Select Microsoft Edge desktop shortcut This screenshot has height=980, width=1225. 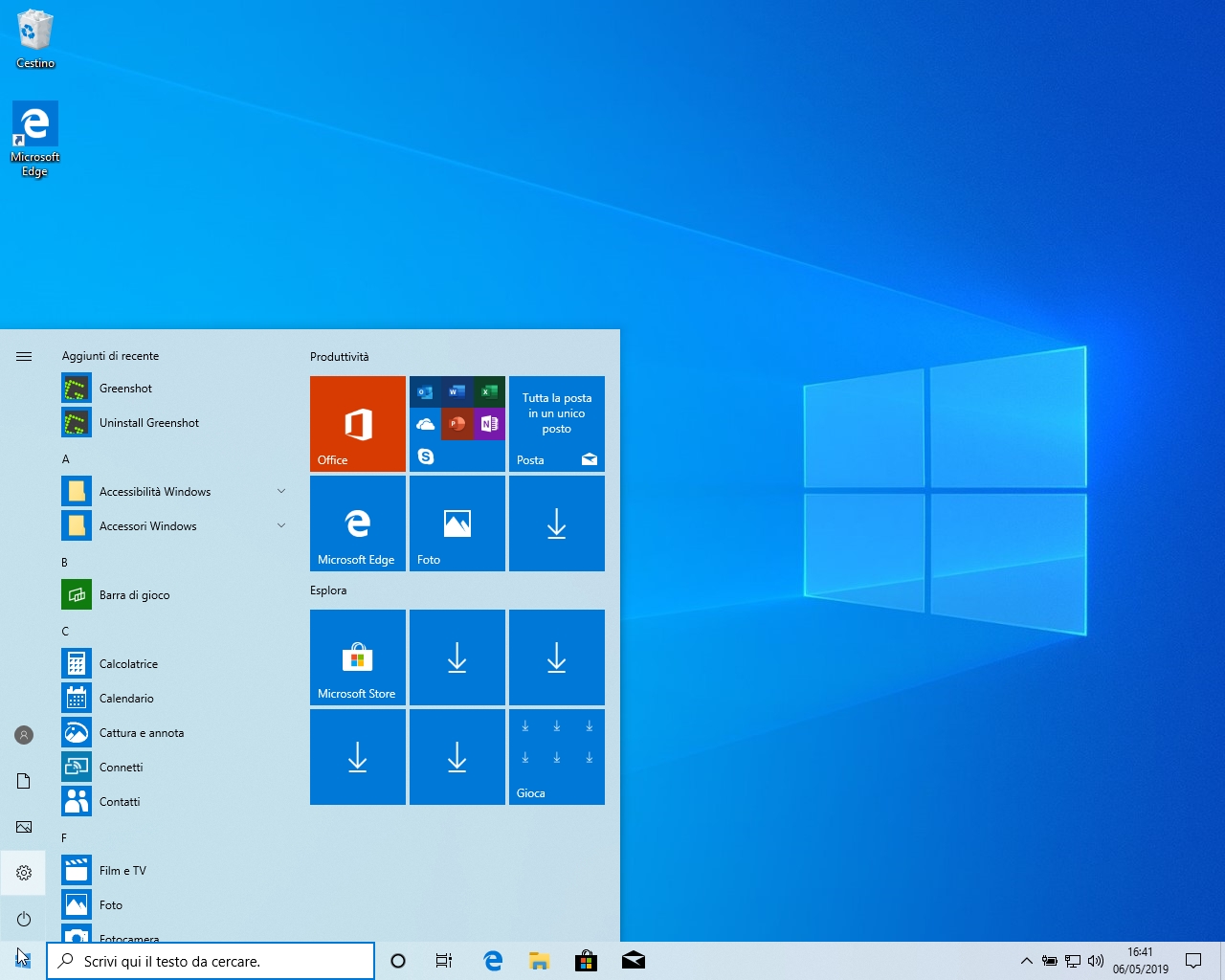coord(35,140)
